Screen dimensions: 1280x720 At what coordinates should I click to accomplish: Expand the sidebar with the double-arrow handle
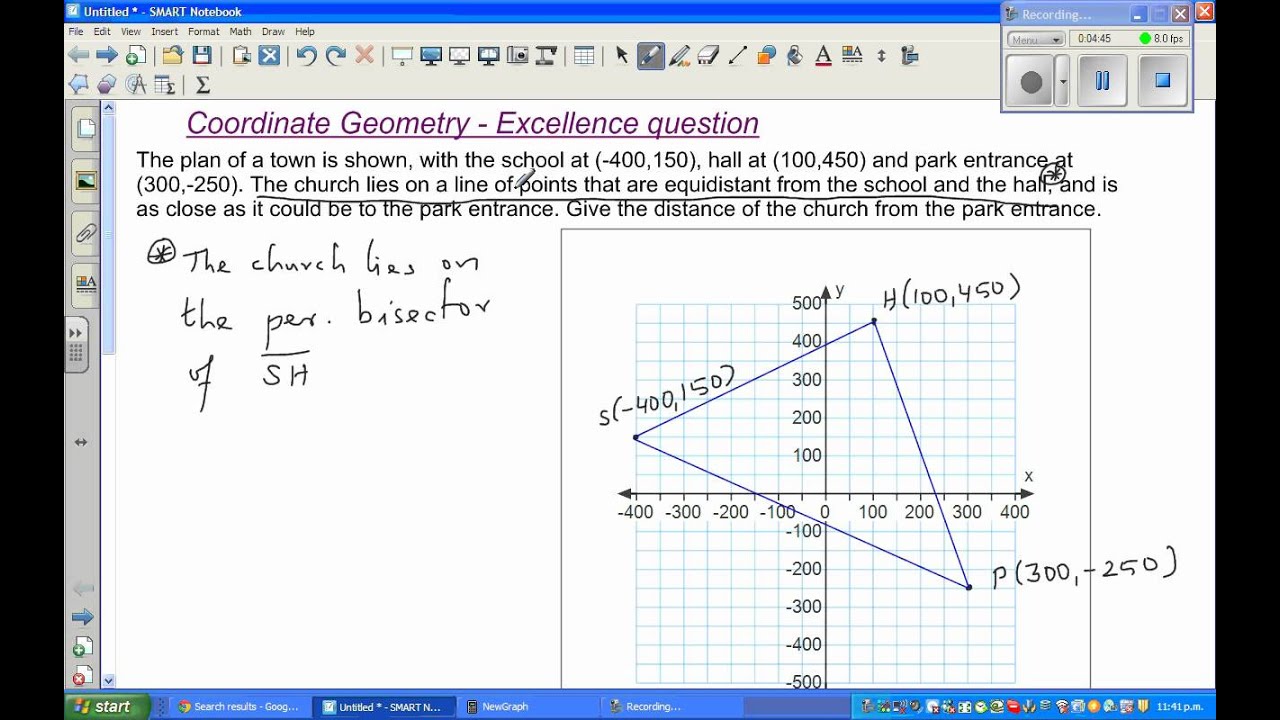[x=76, y=345]
